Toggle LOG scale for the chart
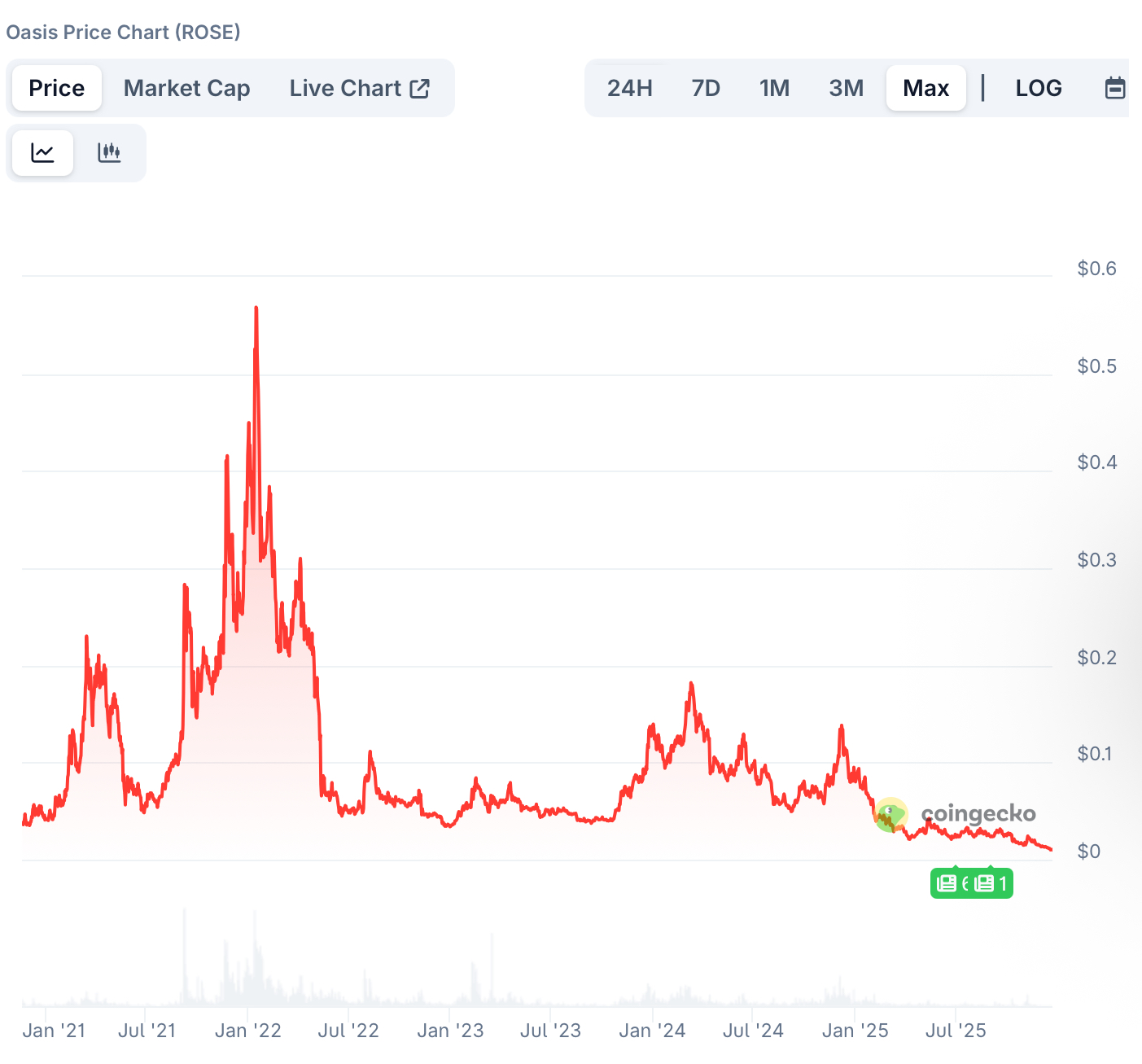Image resolution: width=1142 pixels, height=1064 pixels. click(x=1039, y=88)
